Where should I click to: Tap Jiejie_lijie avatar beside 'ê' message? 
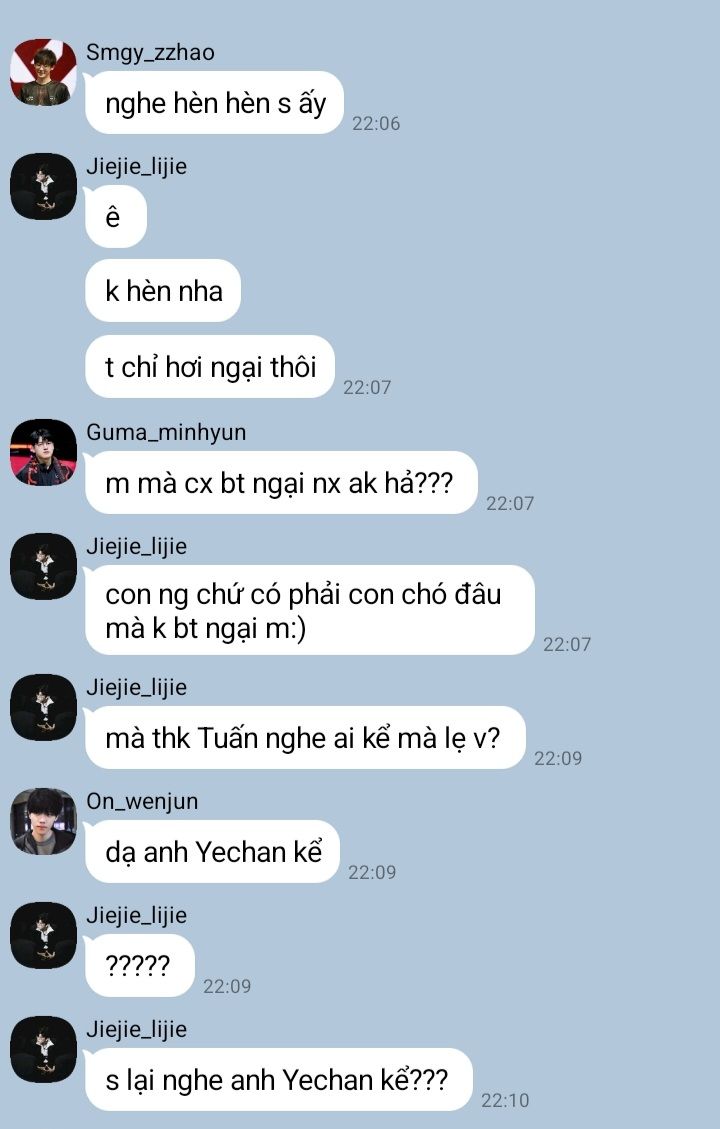[x=43, y=186]
